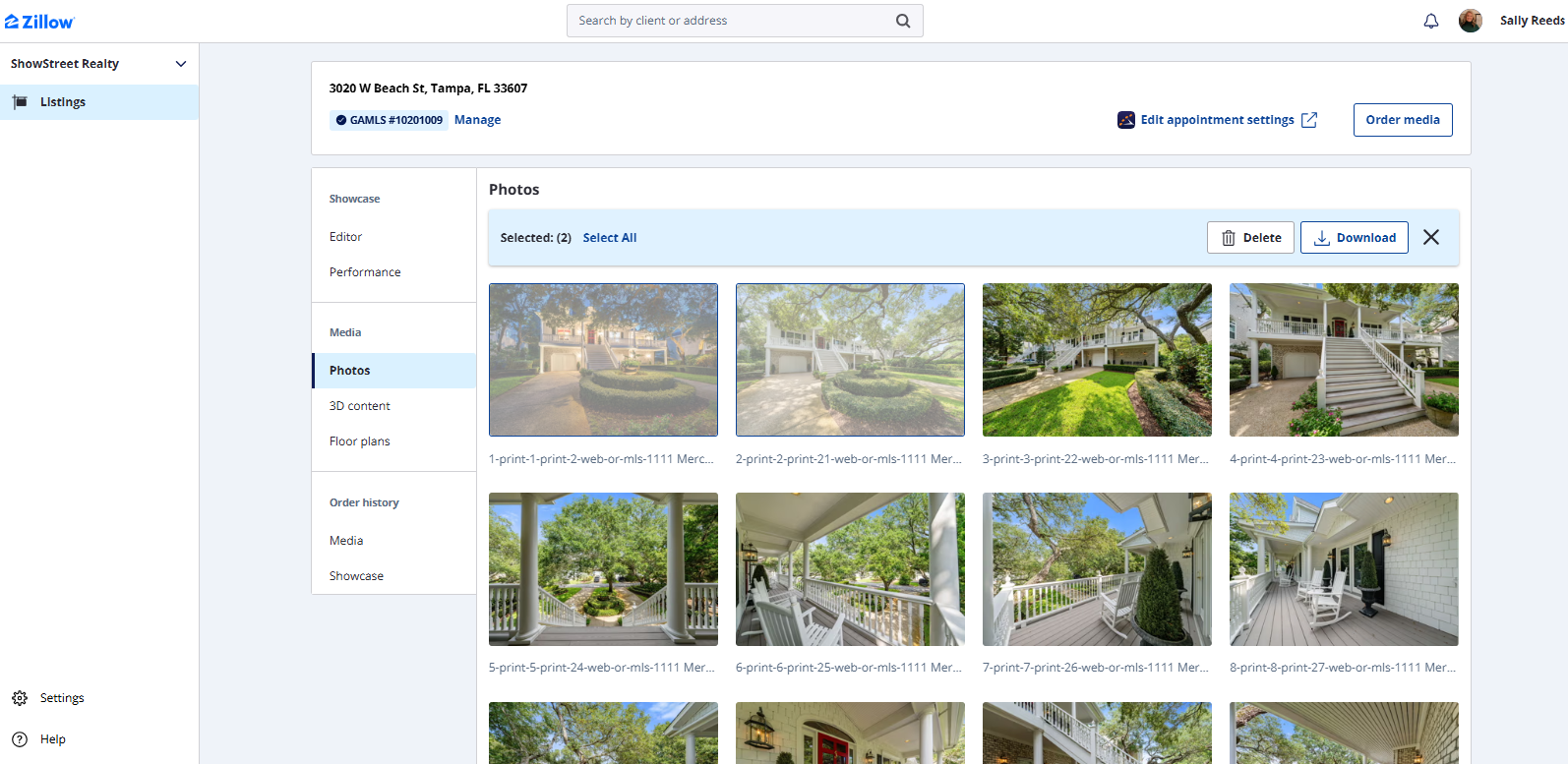Viewport: 1568px width, 764px height.
Task: Open Help in the sidebar
Action: point(52,739)
